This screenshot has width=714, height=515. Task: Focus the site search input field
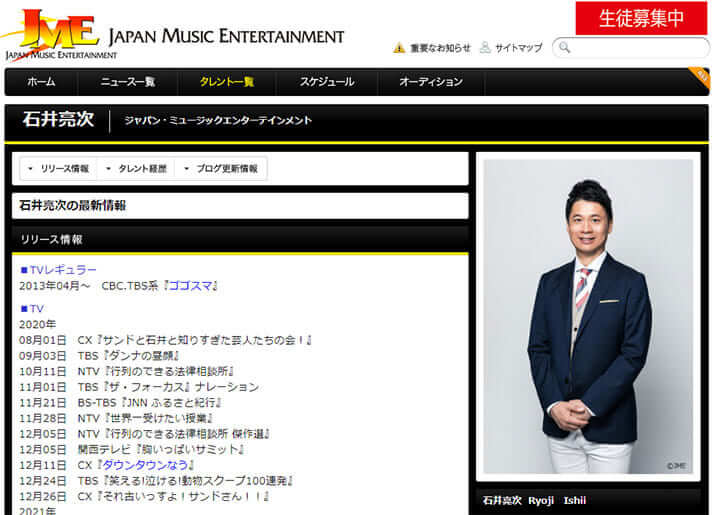(631, 47)
